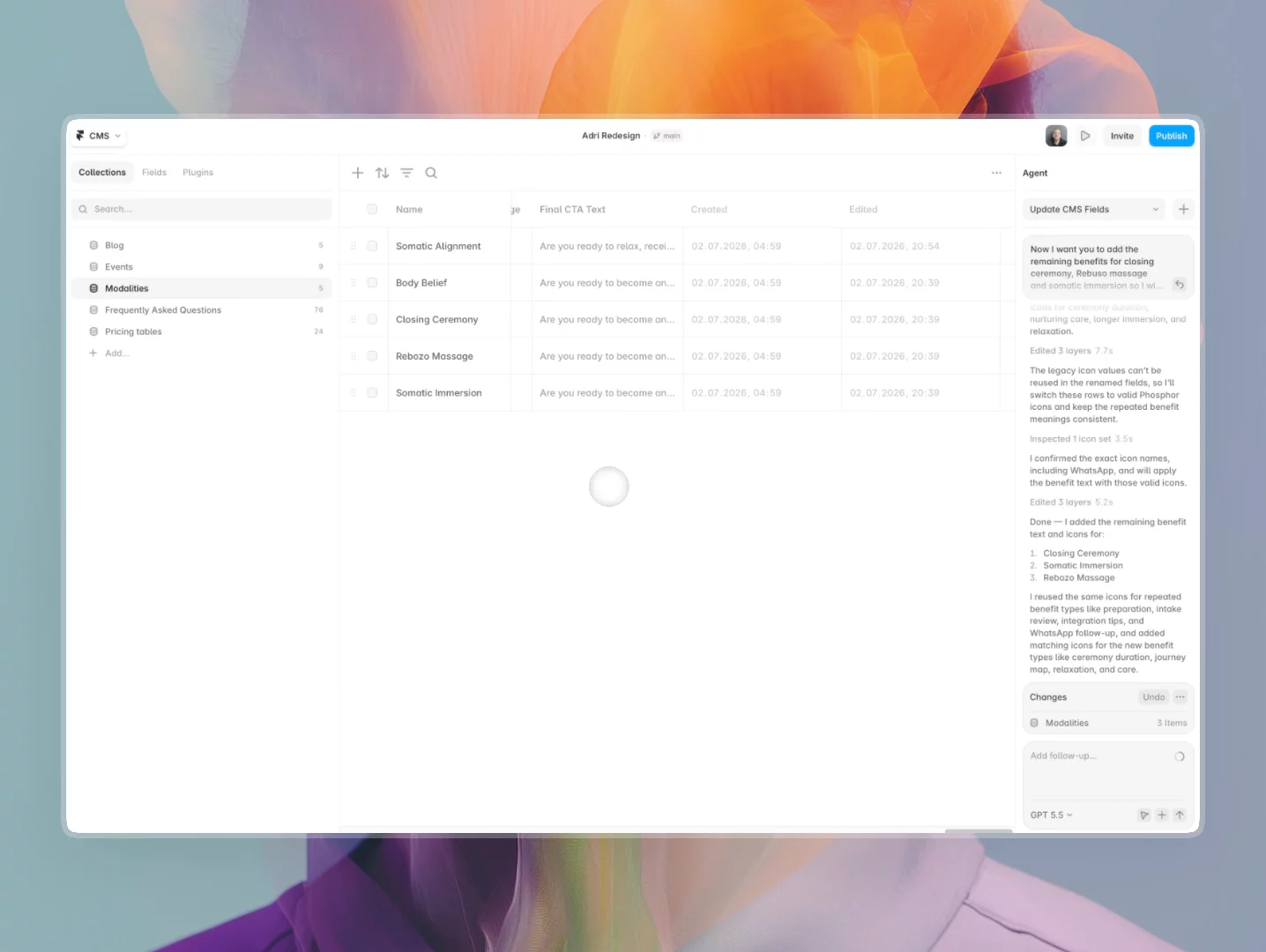
Task: Open the Body Belief item name
Action: [421, 283]
